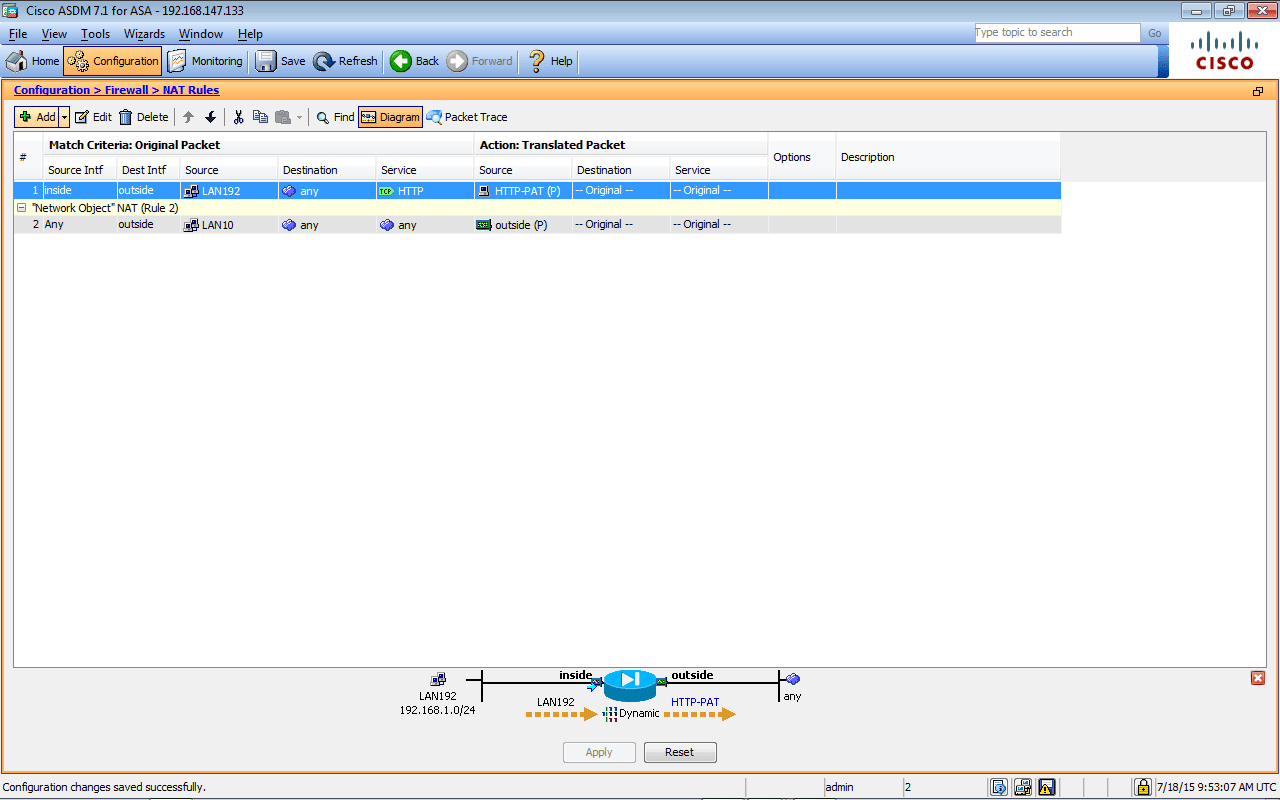
Task: Refresh ASDM with the device configuration
Action: click(x=345, y=61)
